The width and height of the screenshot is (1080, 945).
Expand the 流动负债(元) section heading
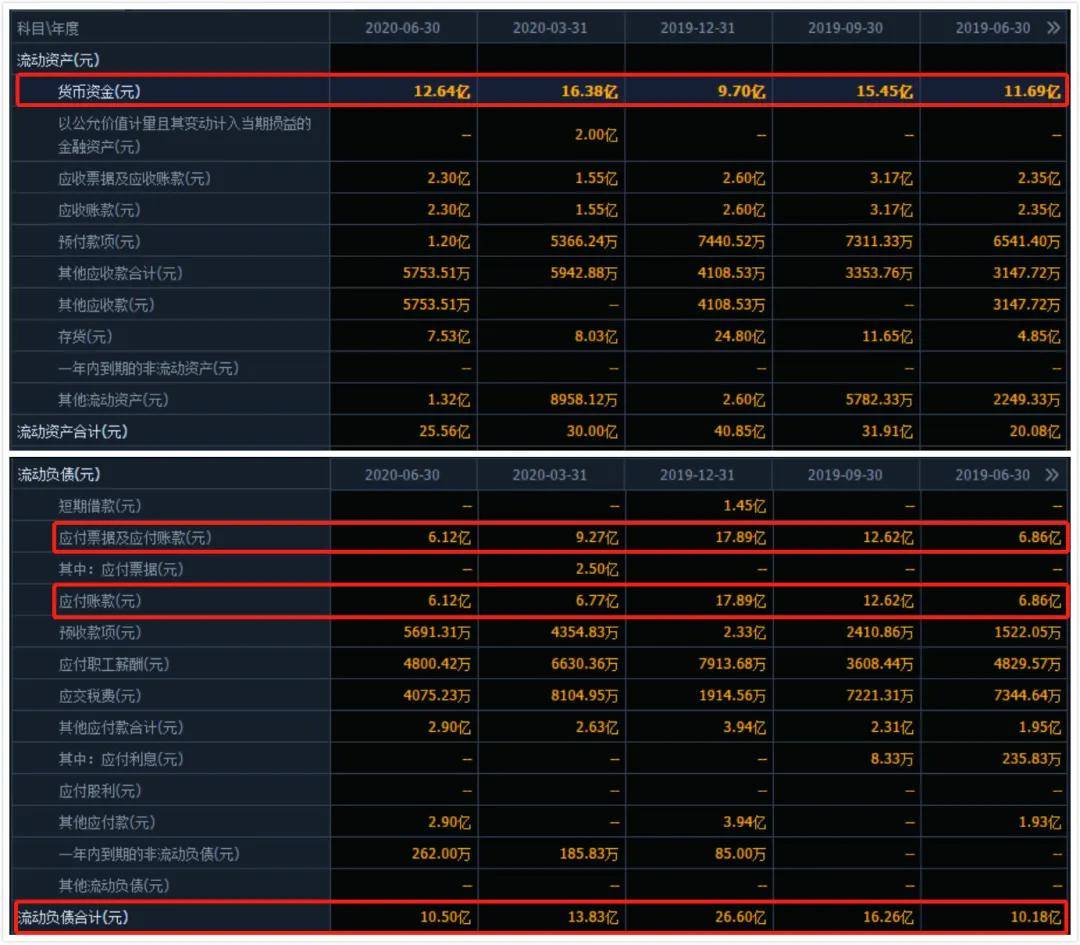[59, 475]
